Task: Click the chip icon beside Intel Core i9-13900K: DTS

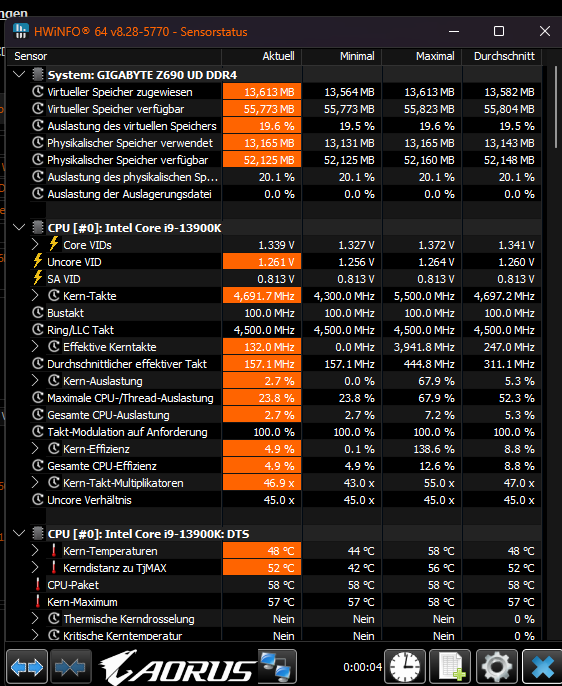Action: (x=38, y=533)
